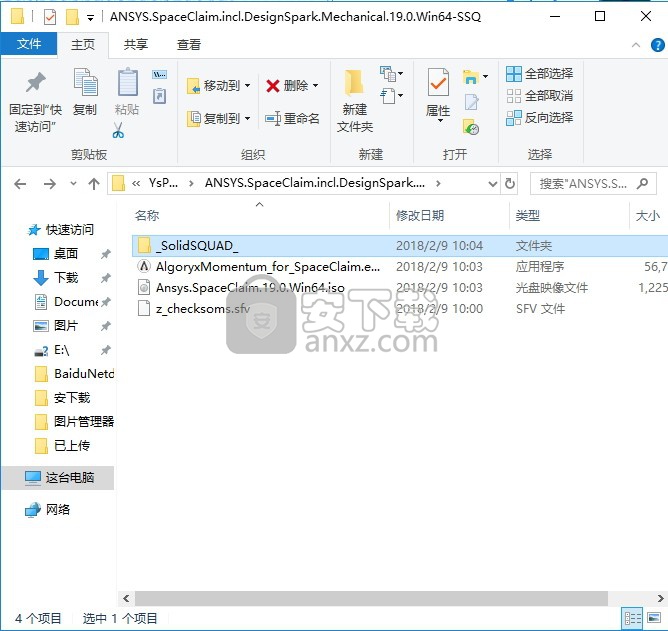Switch to the 共享 ribbon tab
Screen dimensions: 668x631
(x=135, y=44)
